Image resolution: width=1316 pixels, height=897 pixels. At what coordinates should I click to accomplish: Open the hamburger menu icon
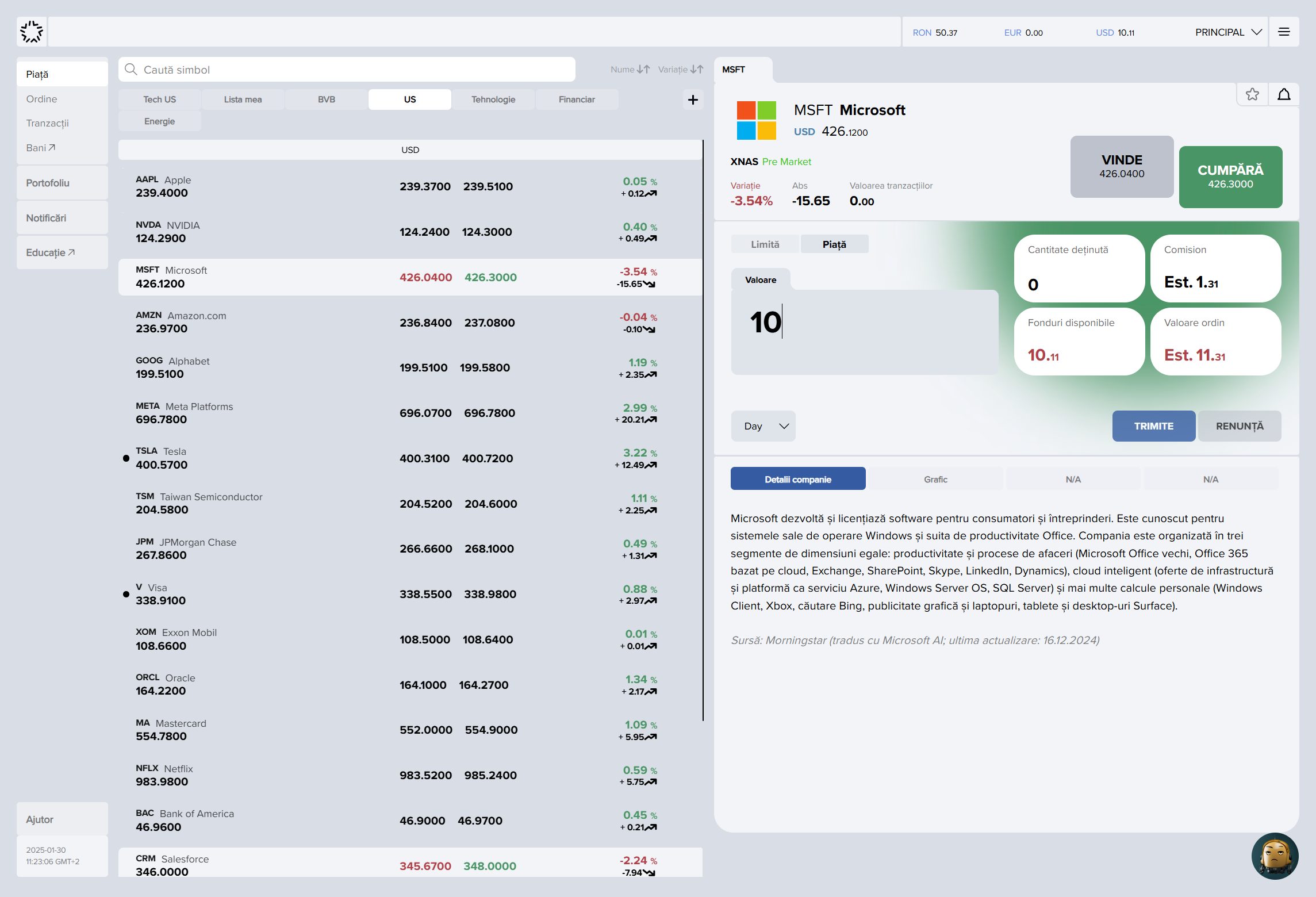point(1284,32)
